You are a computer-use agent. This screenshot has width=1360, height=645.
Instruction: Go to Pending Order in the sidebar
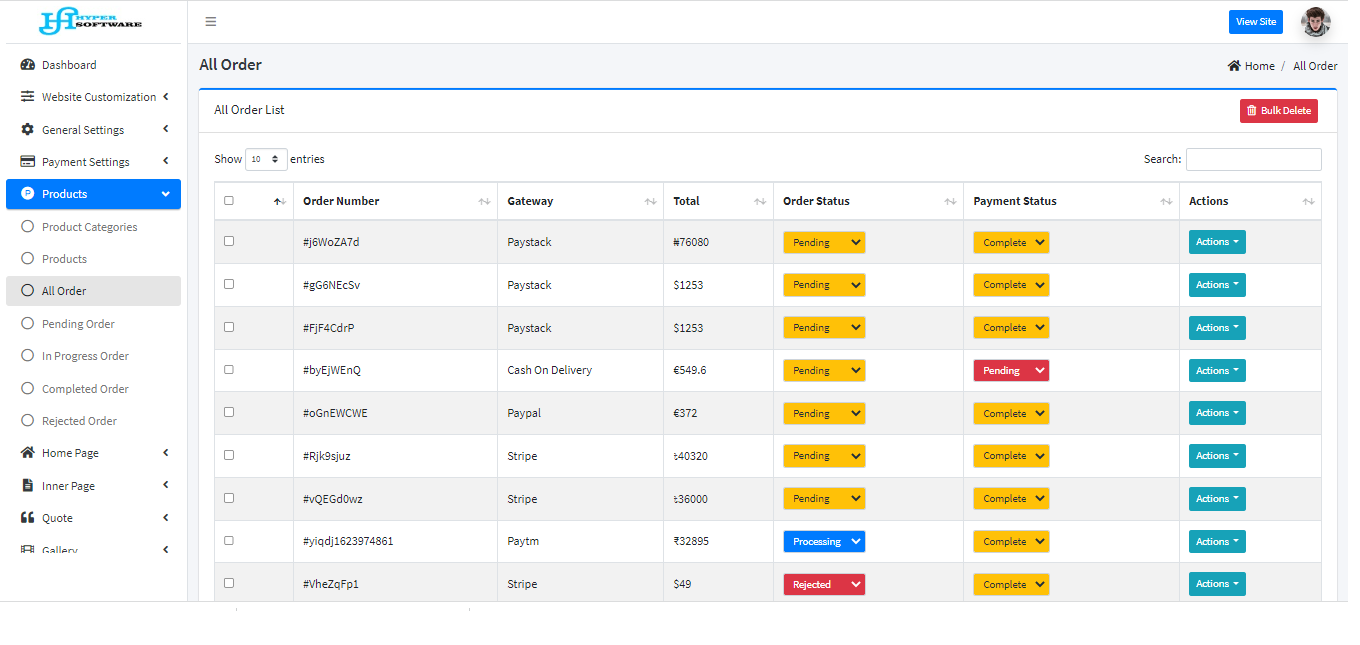click(x=78, y=324)
